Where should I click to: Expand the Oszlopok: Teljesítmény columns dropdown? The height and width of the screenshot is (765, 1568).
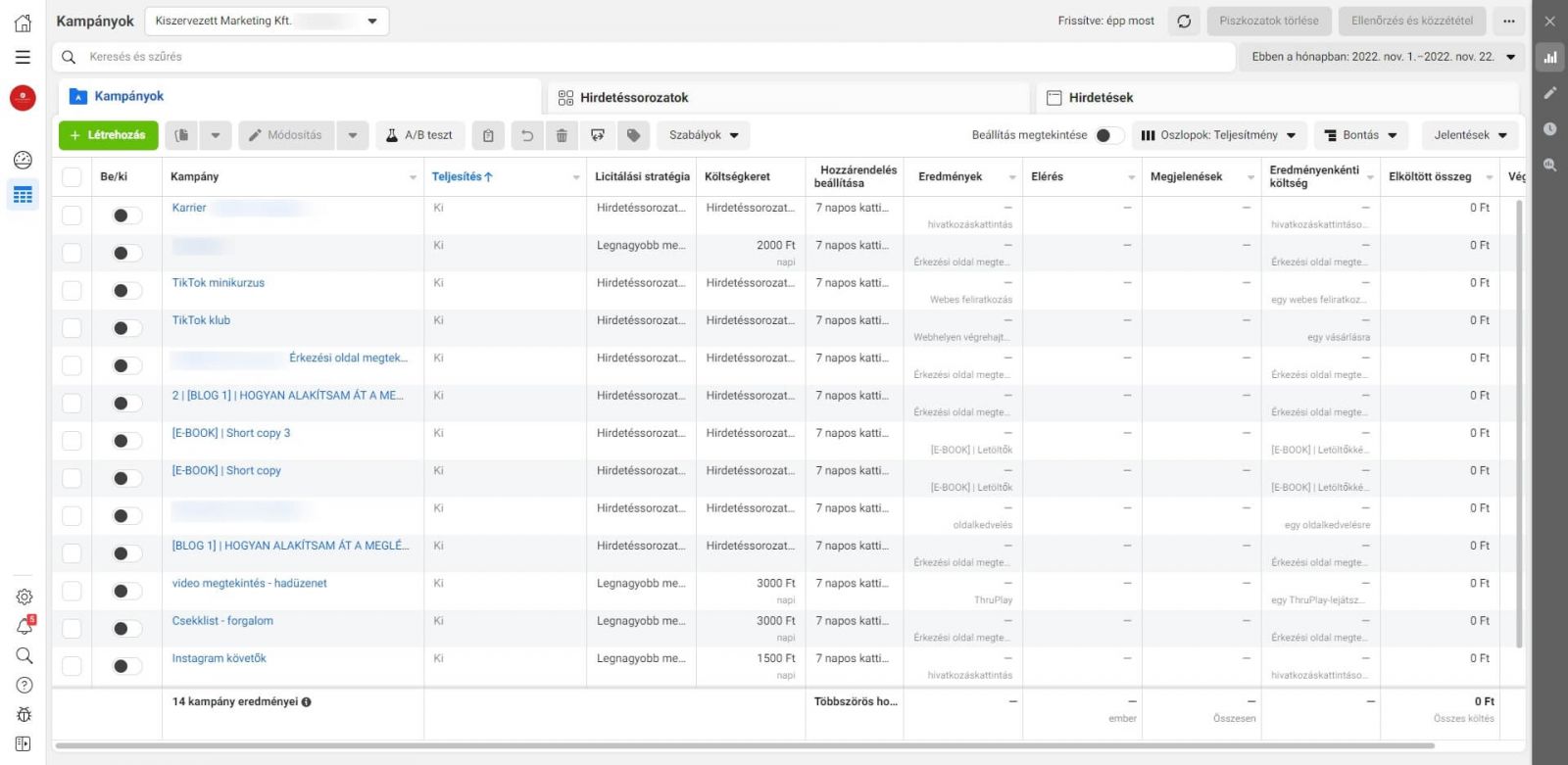[1218, 135]
